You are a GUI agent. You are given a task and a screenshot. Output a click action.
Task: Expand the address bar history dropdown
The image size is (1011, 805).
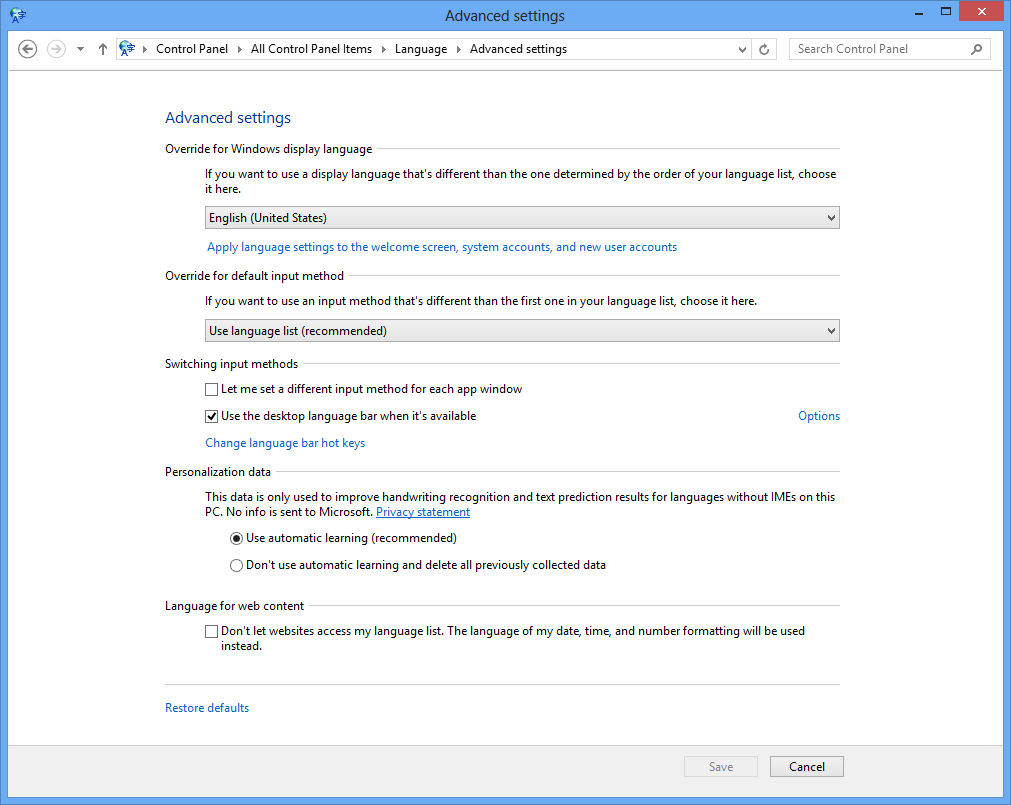(x=742, y=49)
